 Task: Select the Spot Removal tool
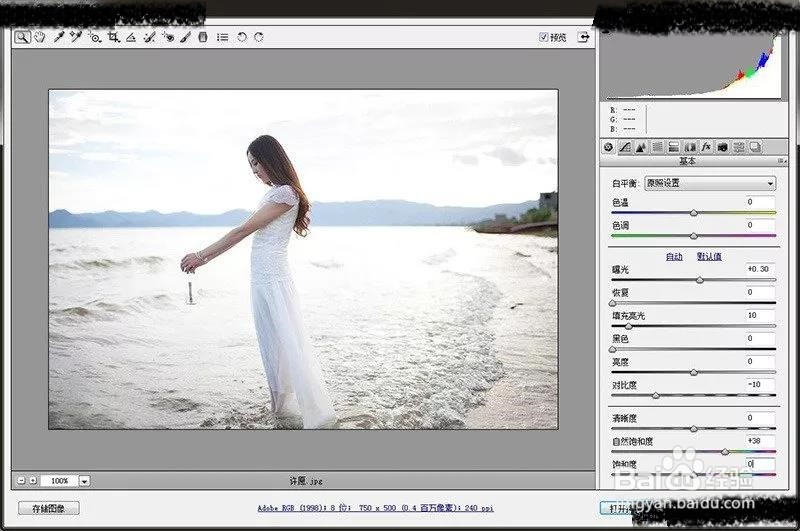(149, 37)
